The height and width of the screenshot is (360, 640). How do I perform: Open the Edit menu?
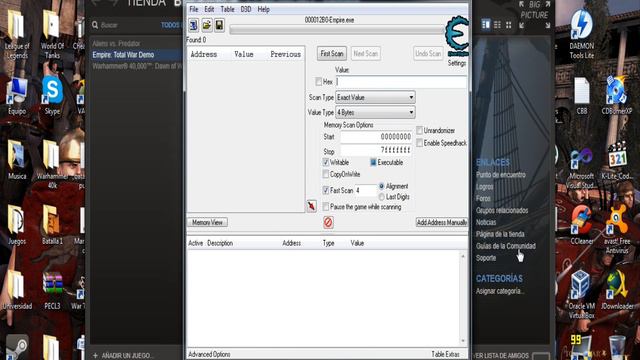click(209, 9)
